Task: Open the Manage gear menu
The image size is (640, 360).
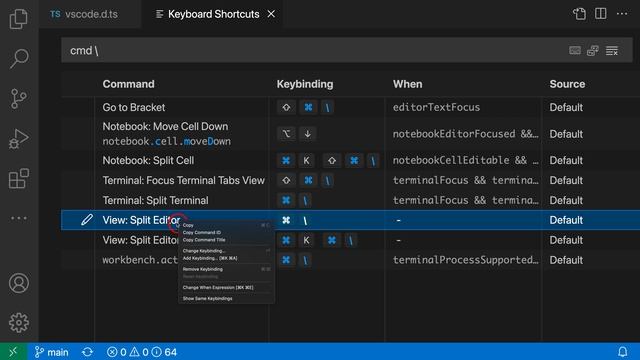Action: pyautogui.click(x=19, y=322)
